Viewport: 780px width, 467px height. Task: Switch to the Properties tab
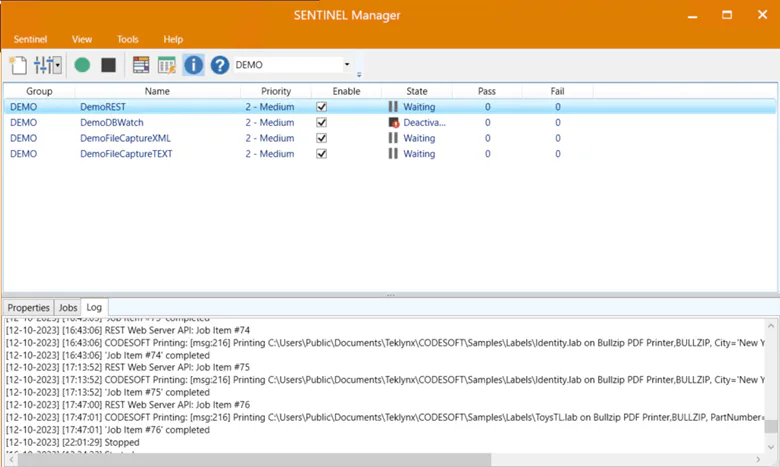(x=28, y=308)
